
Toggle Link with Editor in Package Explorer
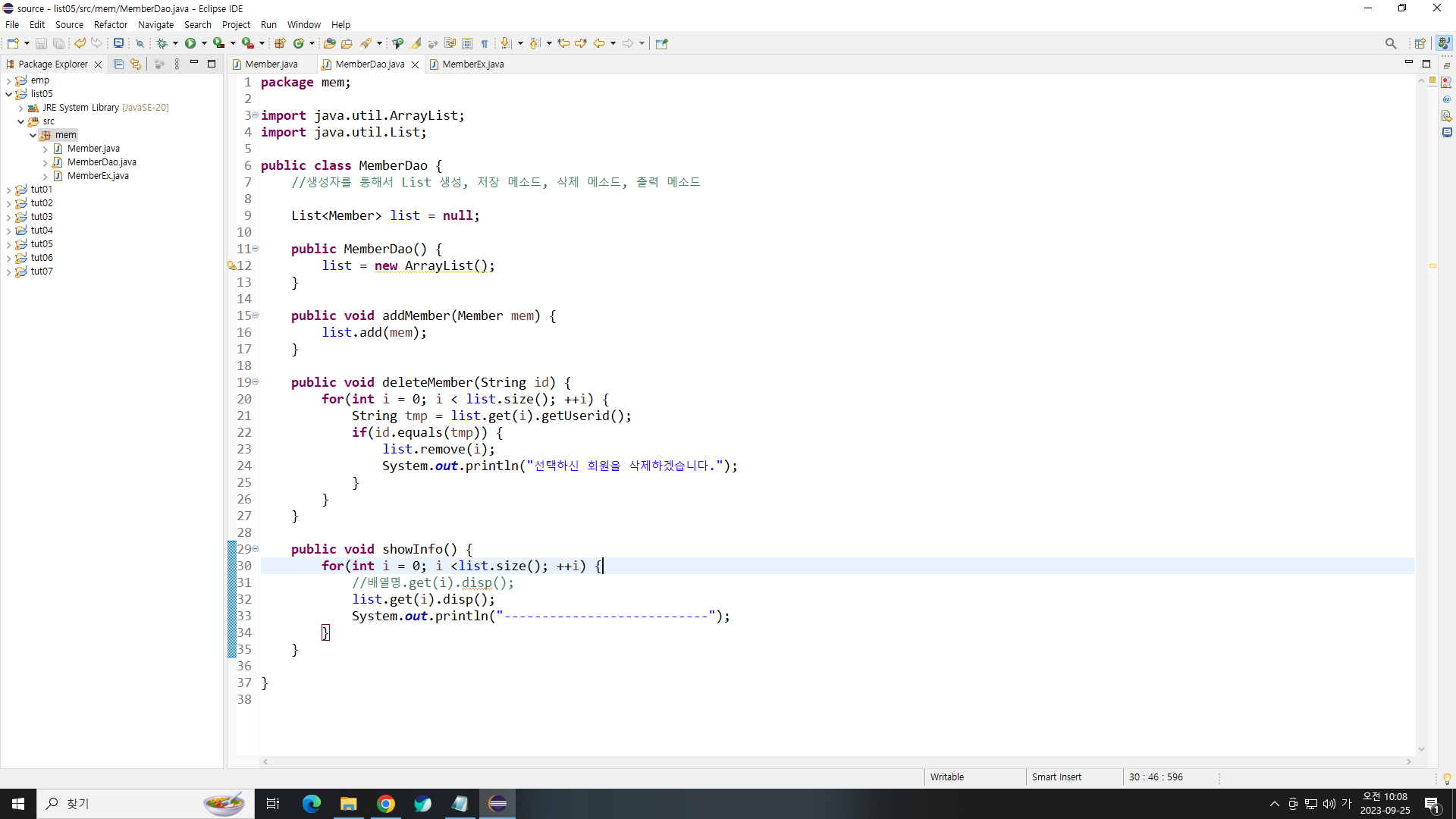[x=136, y=64]
